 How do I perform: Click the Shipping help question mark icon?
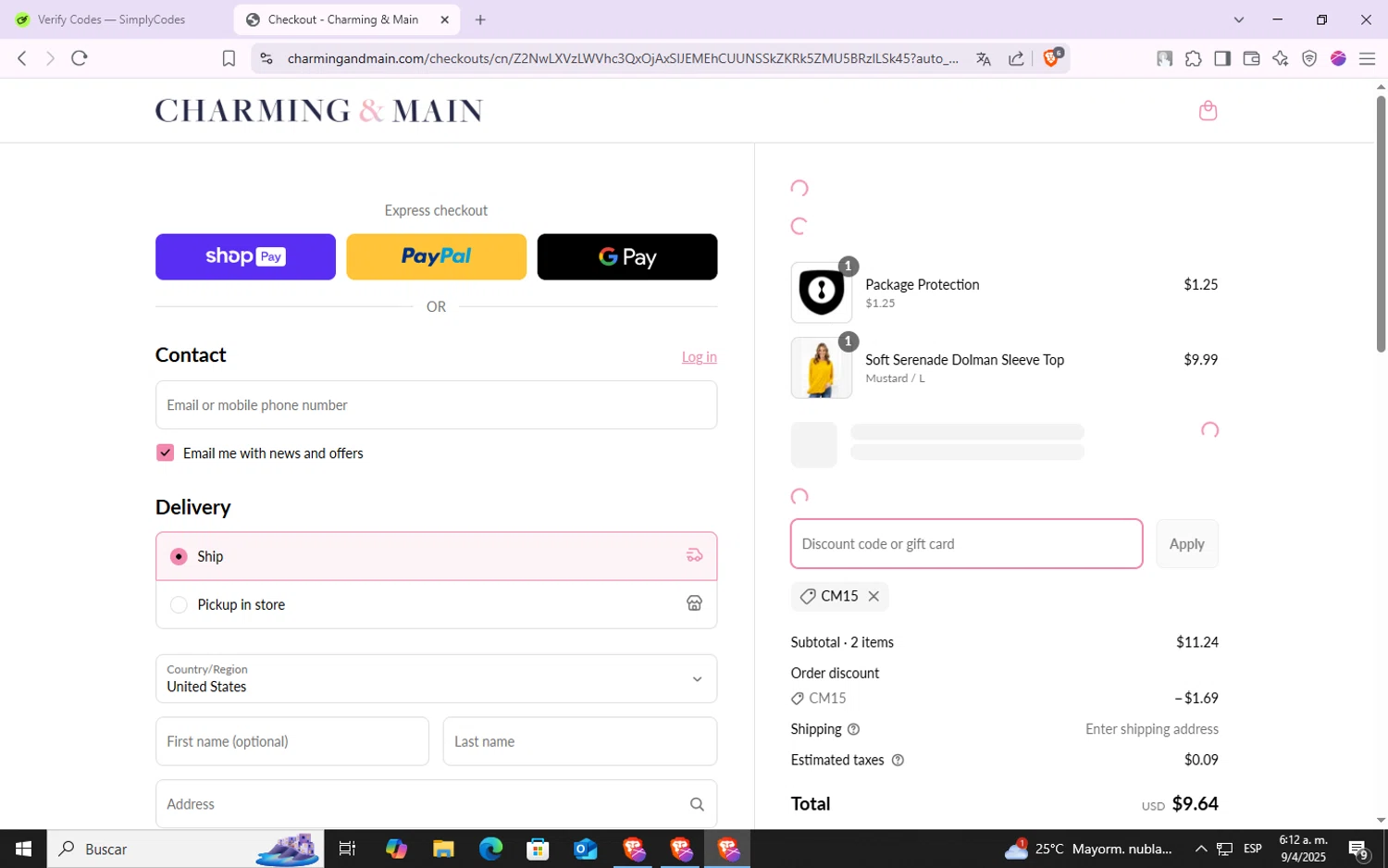tap(853, 729)
